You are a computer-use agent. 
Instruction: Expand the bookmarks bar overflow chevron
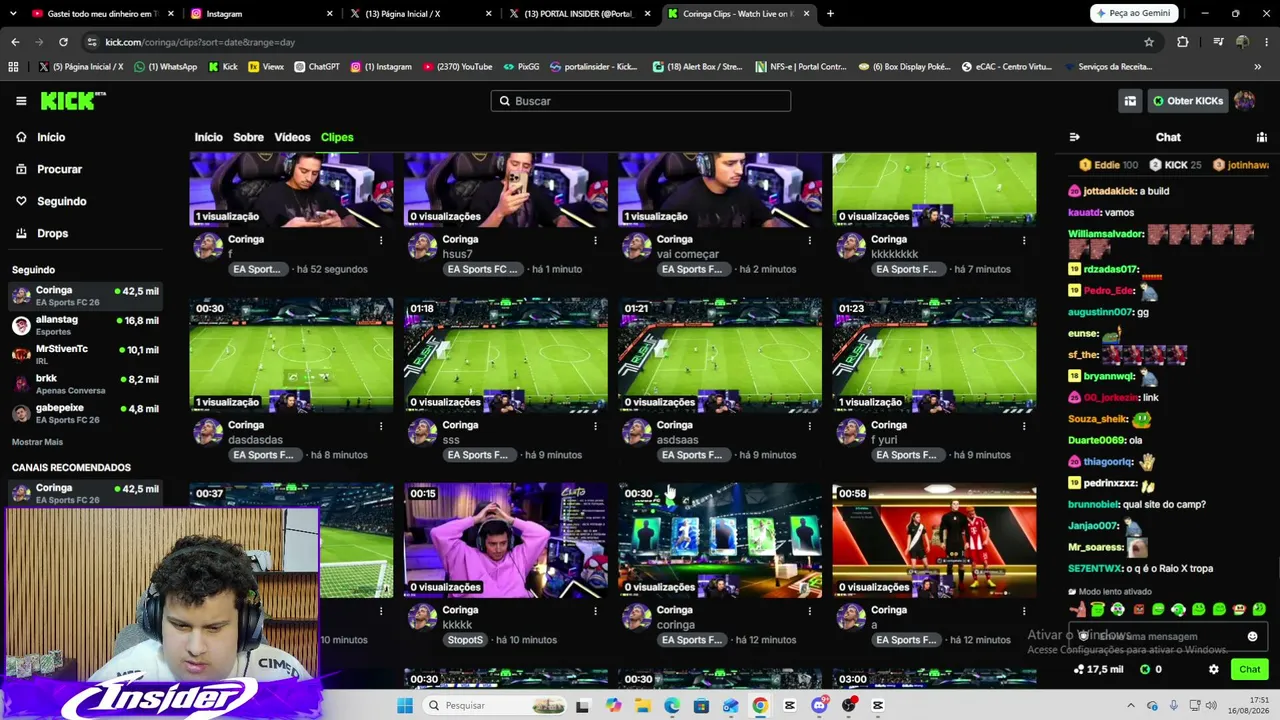pos(1257,67)
